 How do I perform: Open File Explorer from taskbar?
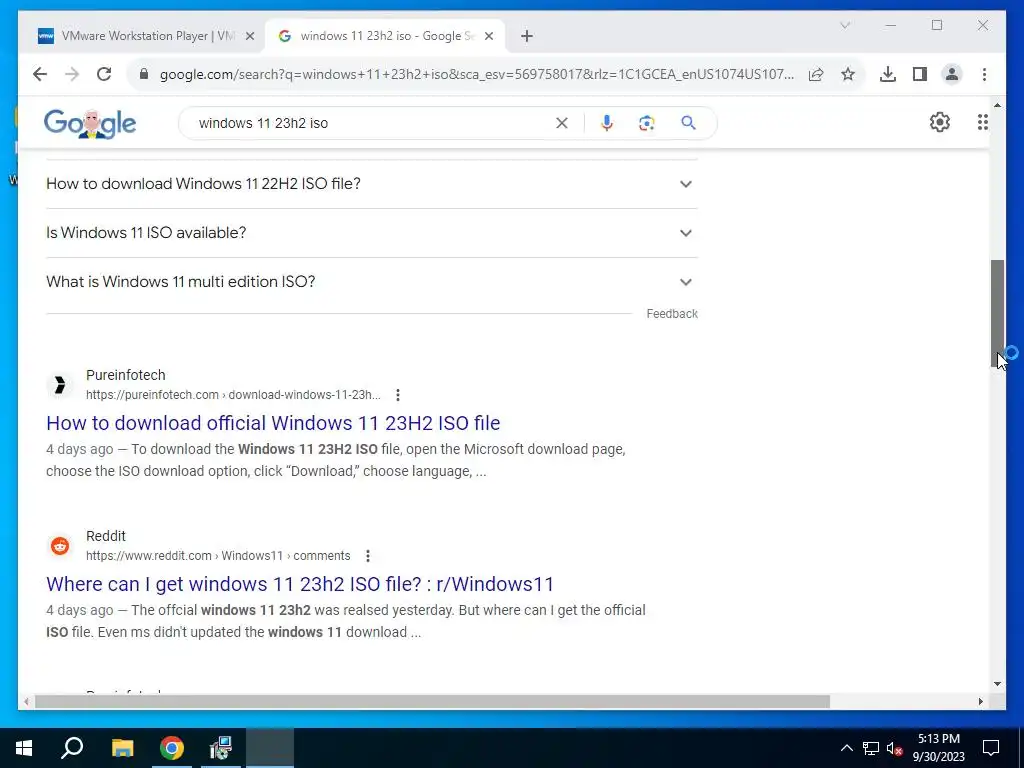point(122,748)
